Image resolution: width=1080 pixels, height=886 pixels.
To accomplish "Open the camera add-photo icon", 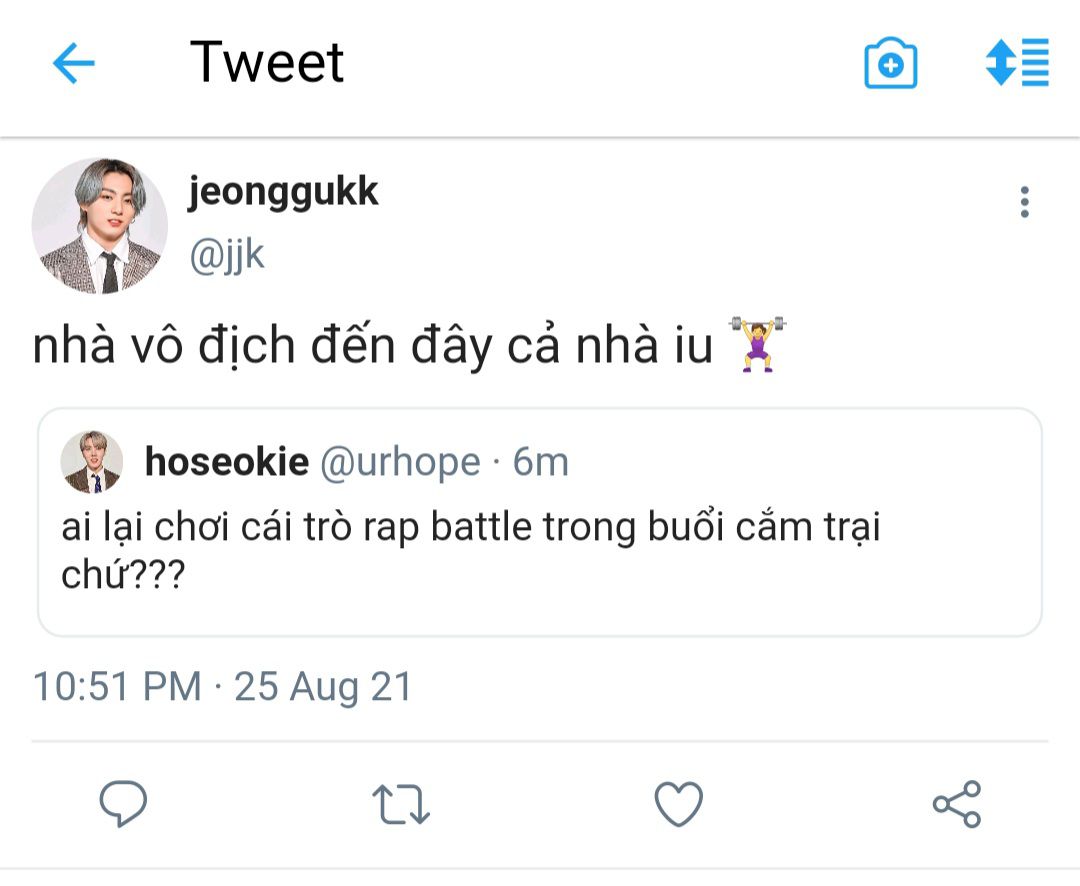I will [x=890, y=65].
